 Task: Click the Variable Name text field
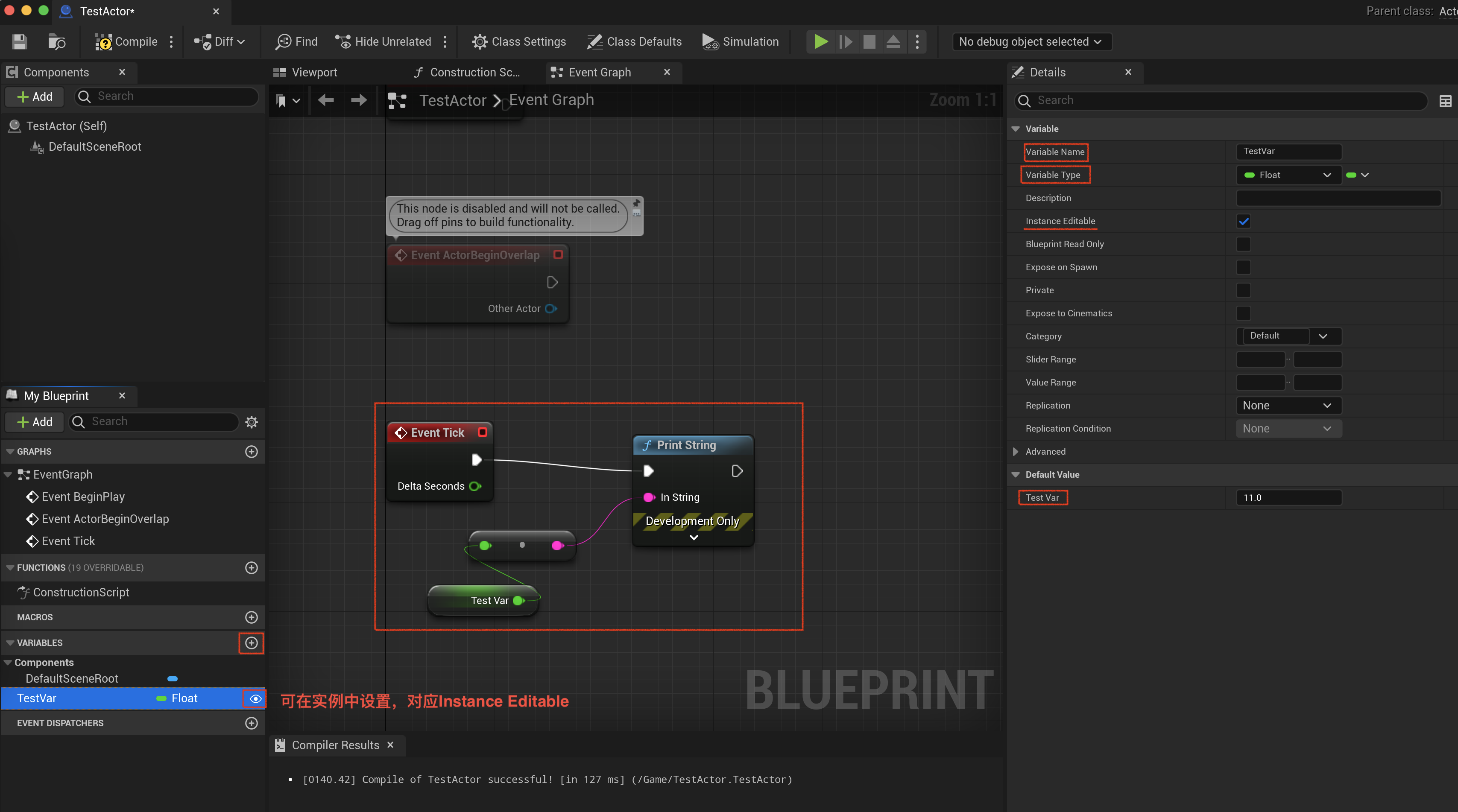click(x=1288, y=152)
